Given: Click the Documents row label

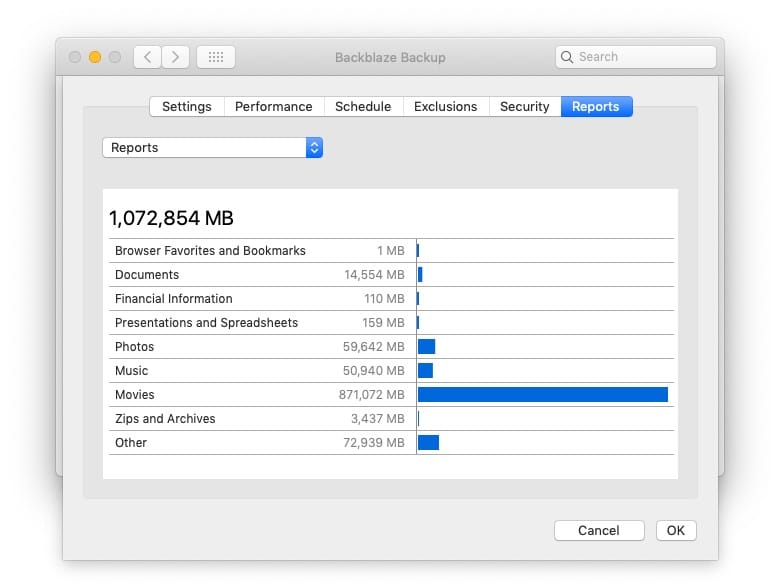Looking at the screenshot, I should (x=147, y=275).
